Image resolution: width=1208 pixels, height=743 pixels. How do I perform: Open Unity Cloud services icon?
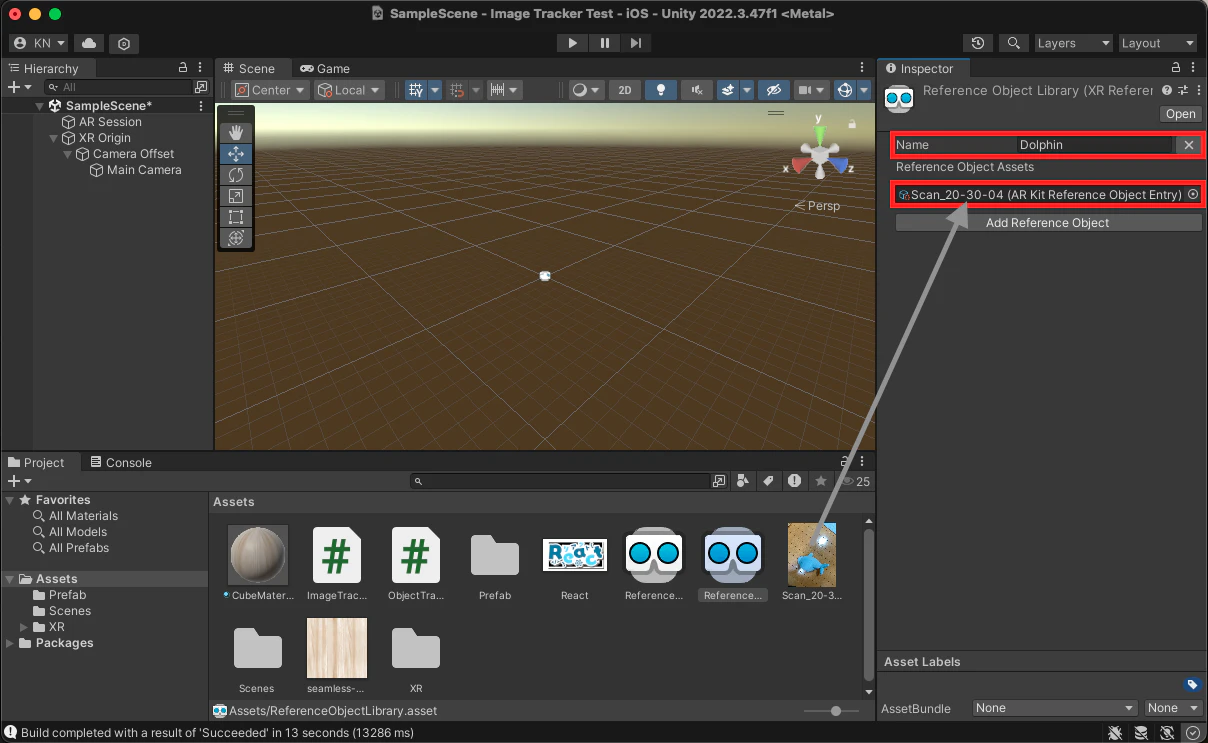click(x=90, y=43)
